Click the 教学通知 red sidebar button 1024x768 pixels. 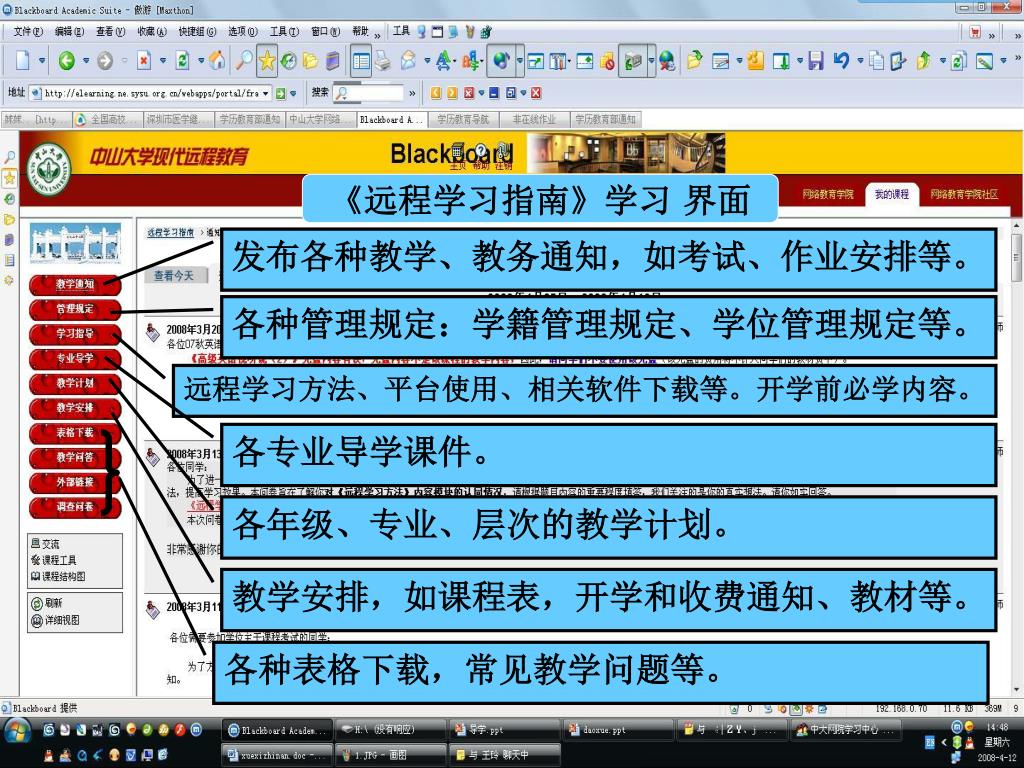point(75,284)
